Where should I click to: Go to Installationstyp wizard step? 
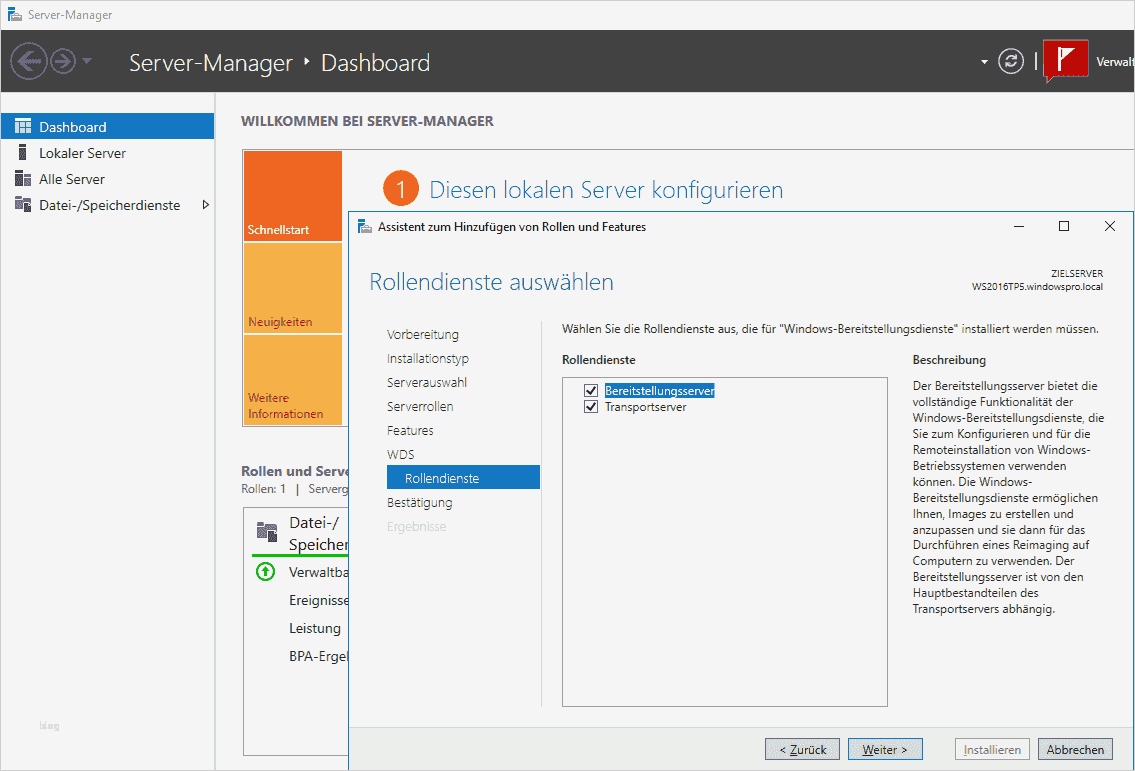(428, 358)
